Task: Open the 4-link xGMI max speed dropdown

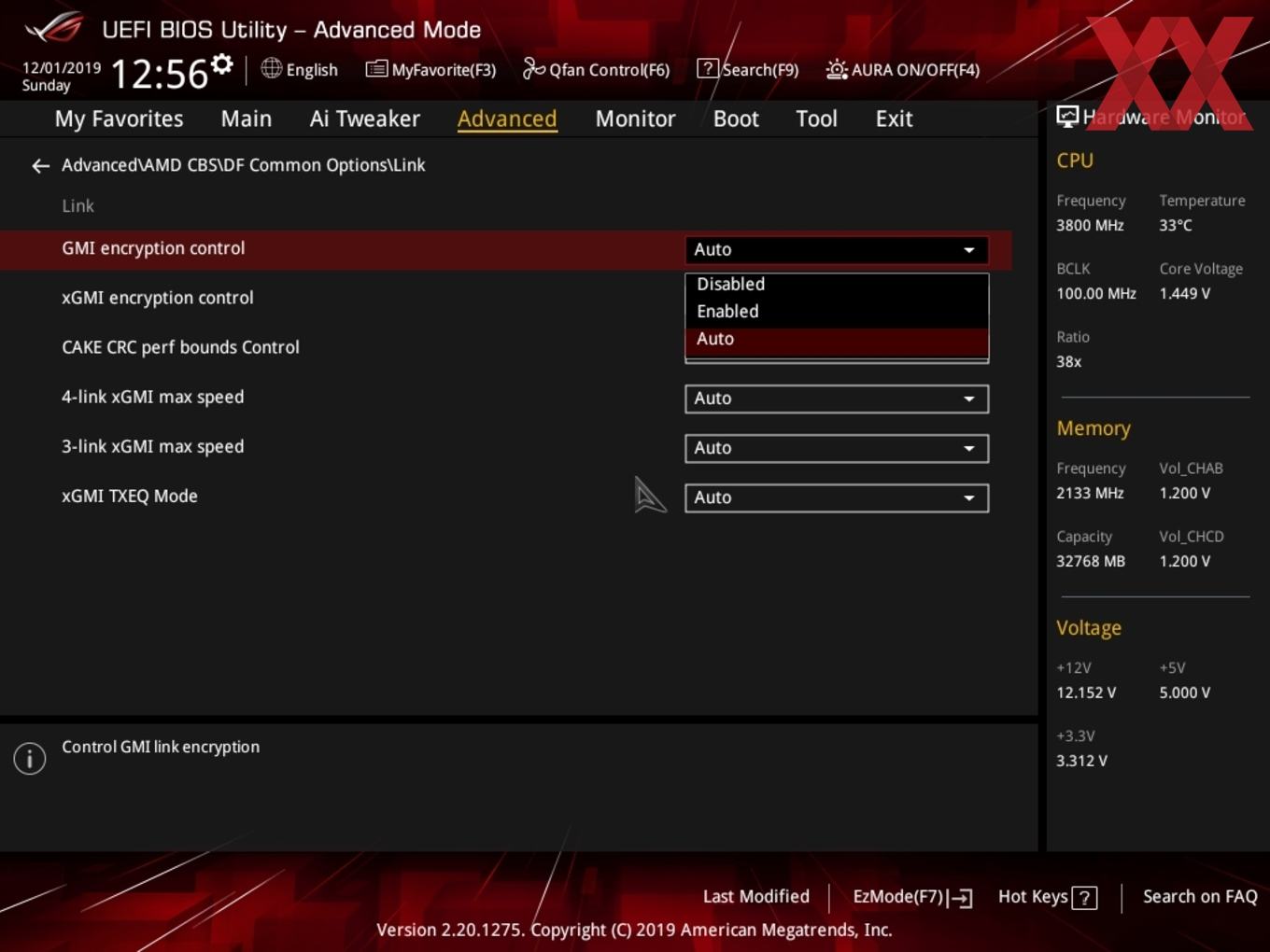Action: point(837,399)
